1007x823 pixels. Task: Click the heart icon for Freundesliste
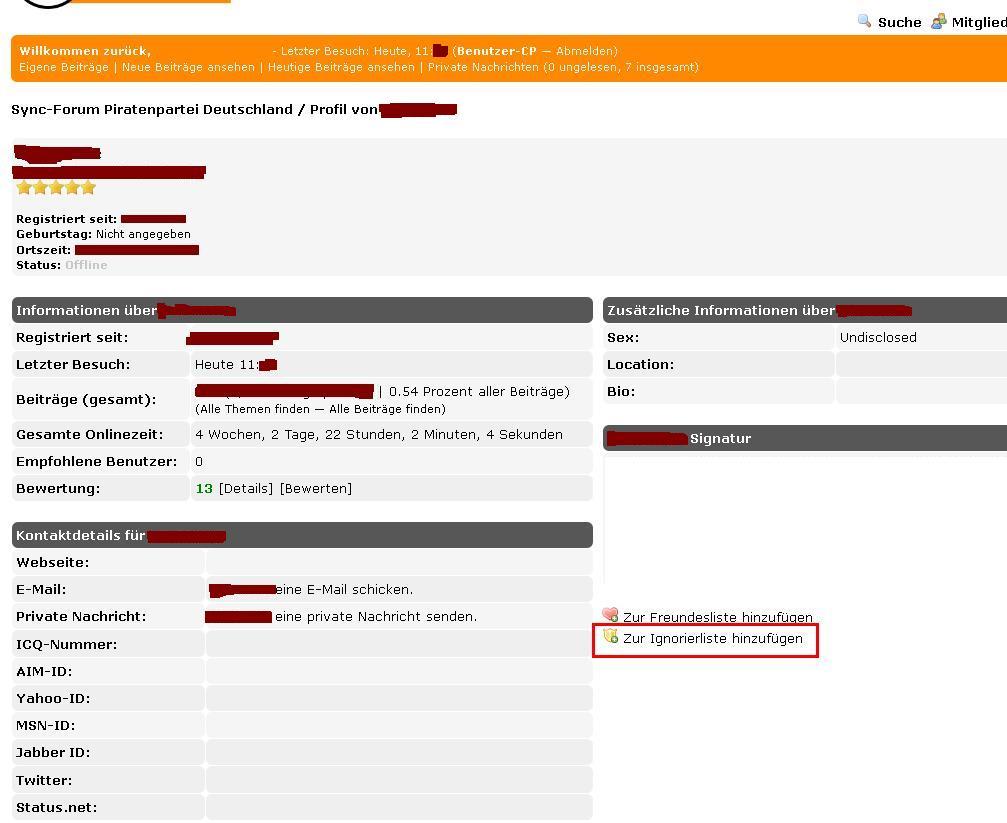[610, 616]
